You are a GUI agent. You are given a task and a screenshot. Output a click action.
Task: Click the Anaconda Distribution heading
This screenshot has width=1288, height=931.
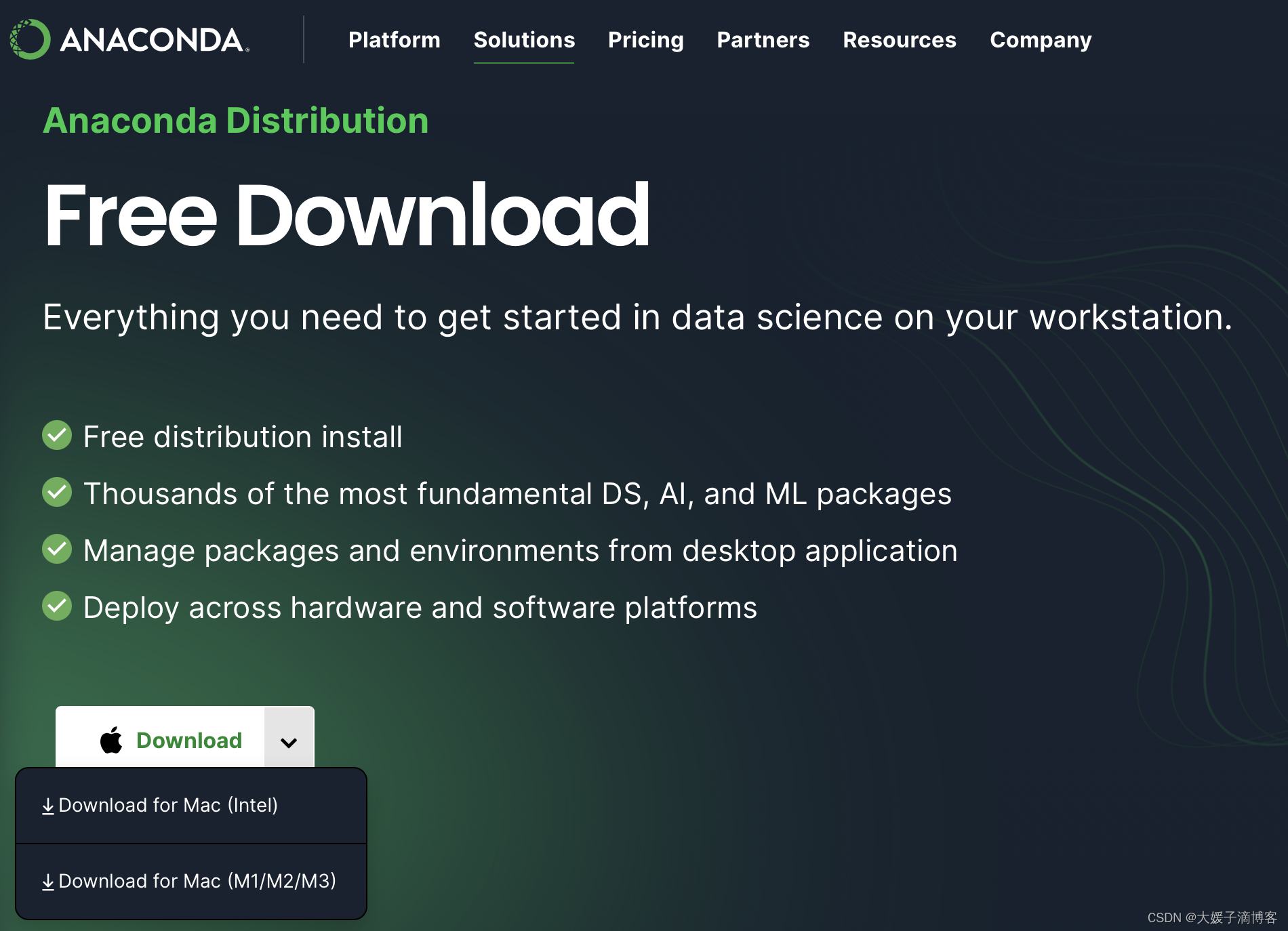coord(236,121)
